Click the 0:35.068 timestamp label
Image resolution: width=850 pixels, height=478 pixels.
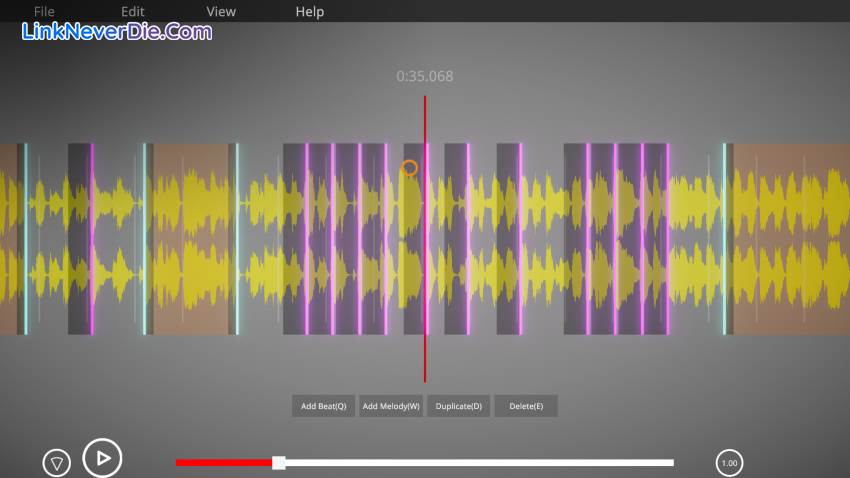click(424, 76)
